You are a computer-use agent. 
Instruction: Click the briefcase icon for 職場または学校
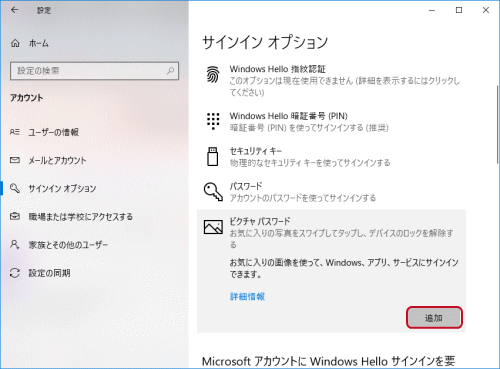tap(15, 216)
